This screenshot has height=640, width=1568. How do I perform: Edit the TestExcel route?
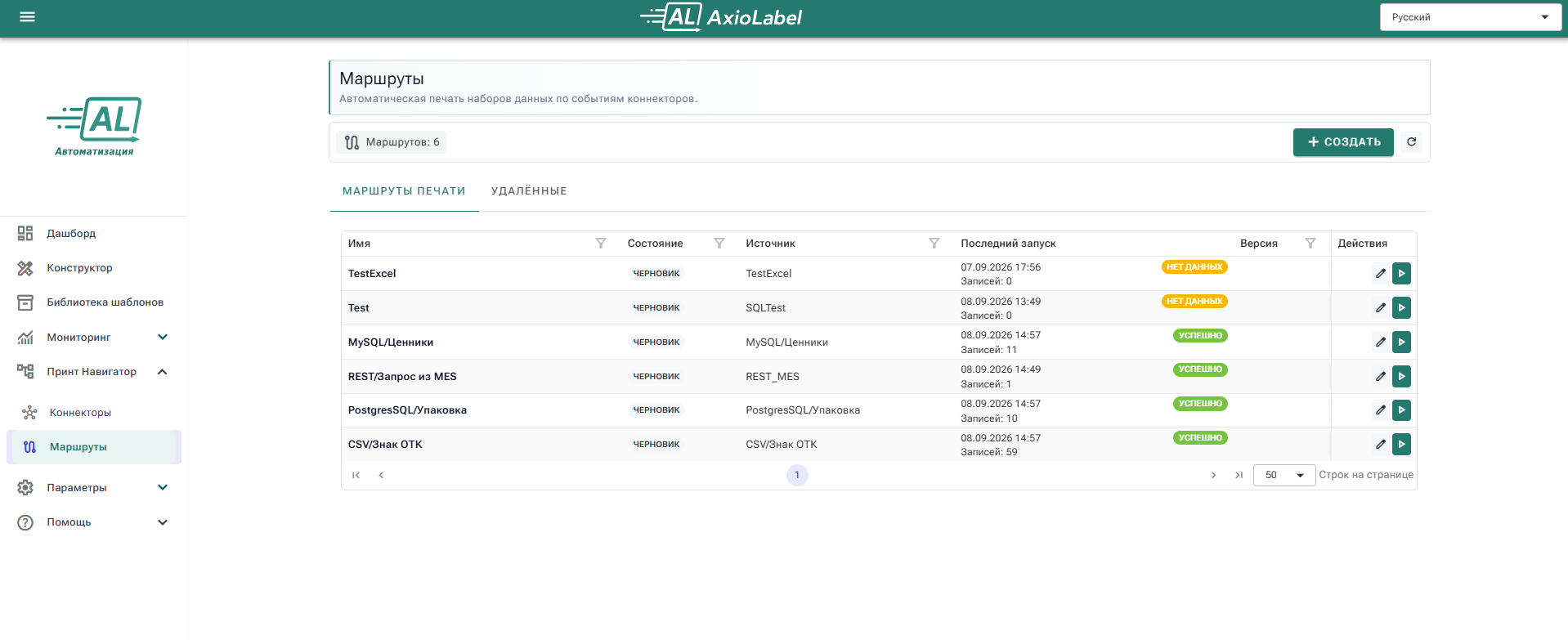click(x=1380, y=274)
